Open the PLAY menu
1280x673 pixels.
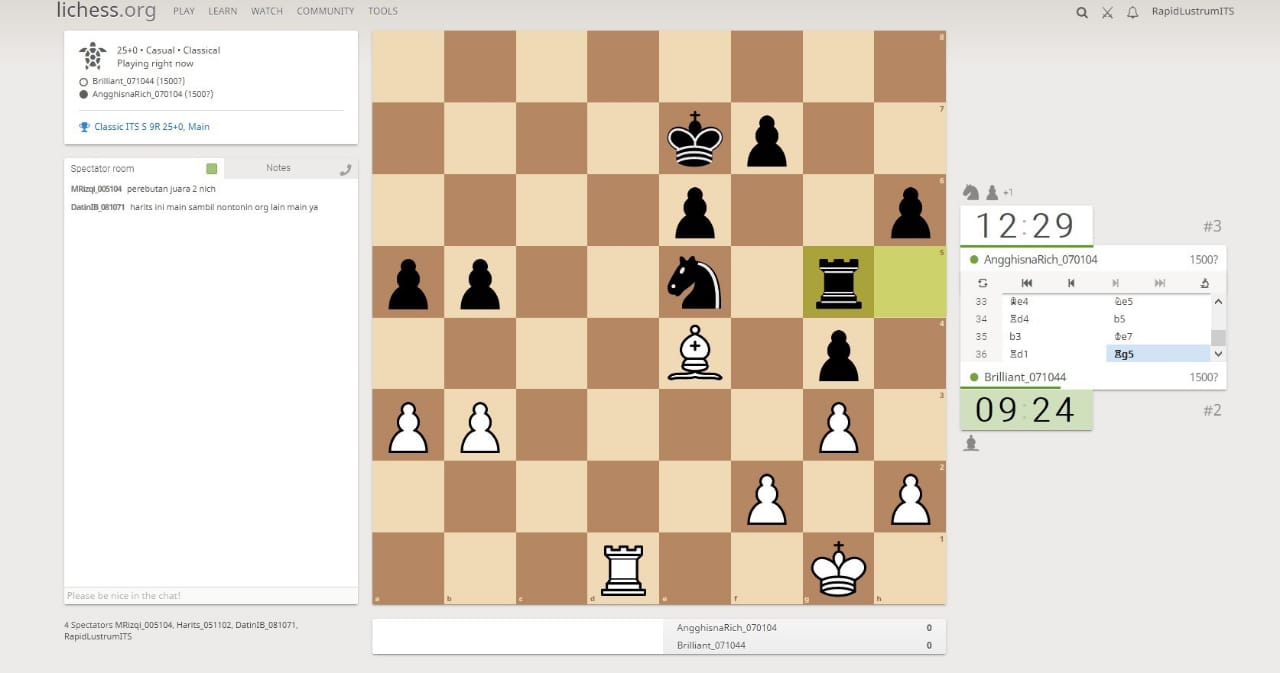184,11
